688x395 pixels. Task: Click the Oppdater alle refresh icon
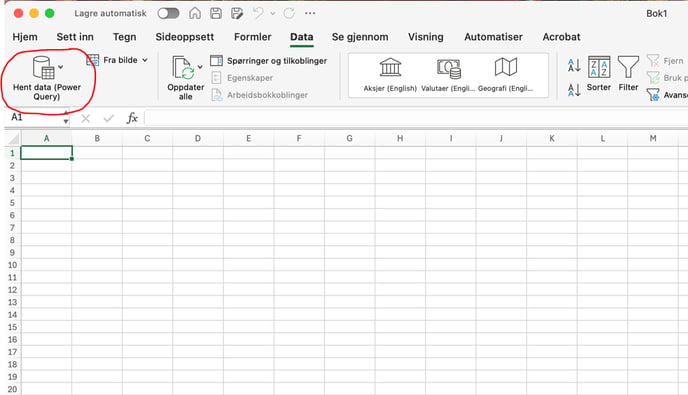[x=183, y=68]
